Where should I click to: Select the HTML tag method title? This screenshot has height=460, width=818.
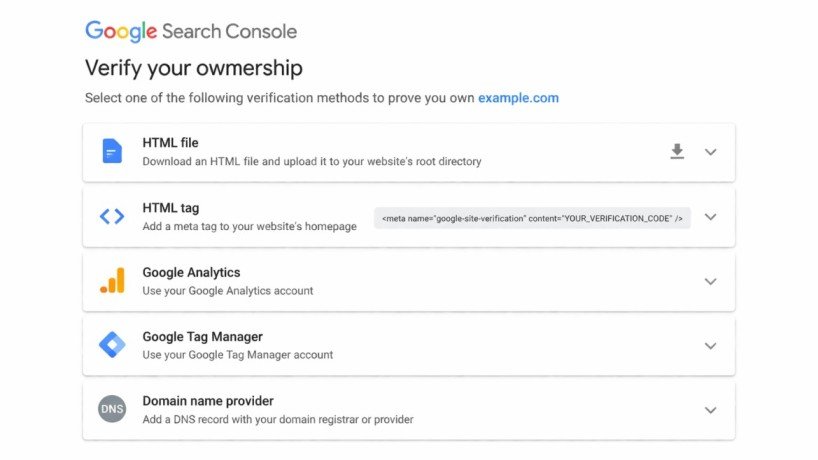pos(170,208)
